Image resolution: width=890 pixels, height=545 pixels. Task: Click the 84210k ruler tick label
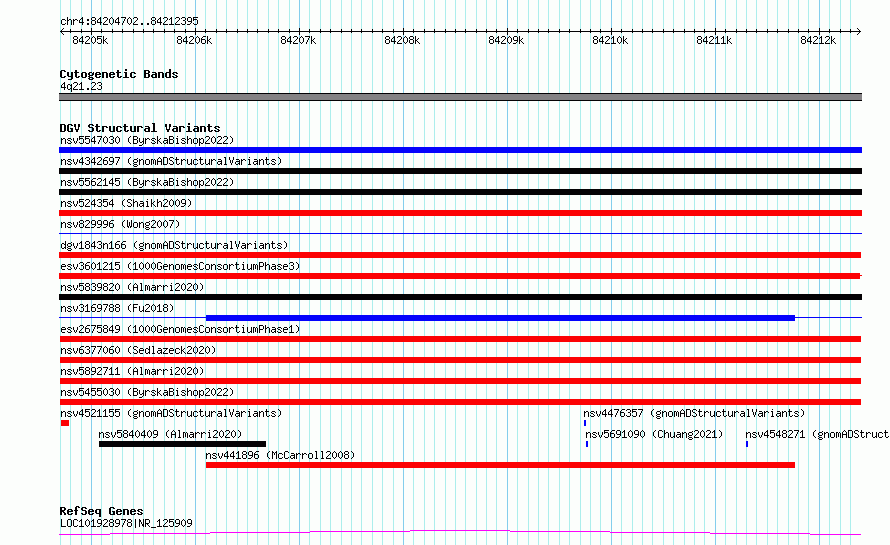[x=610, y=40]
